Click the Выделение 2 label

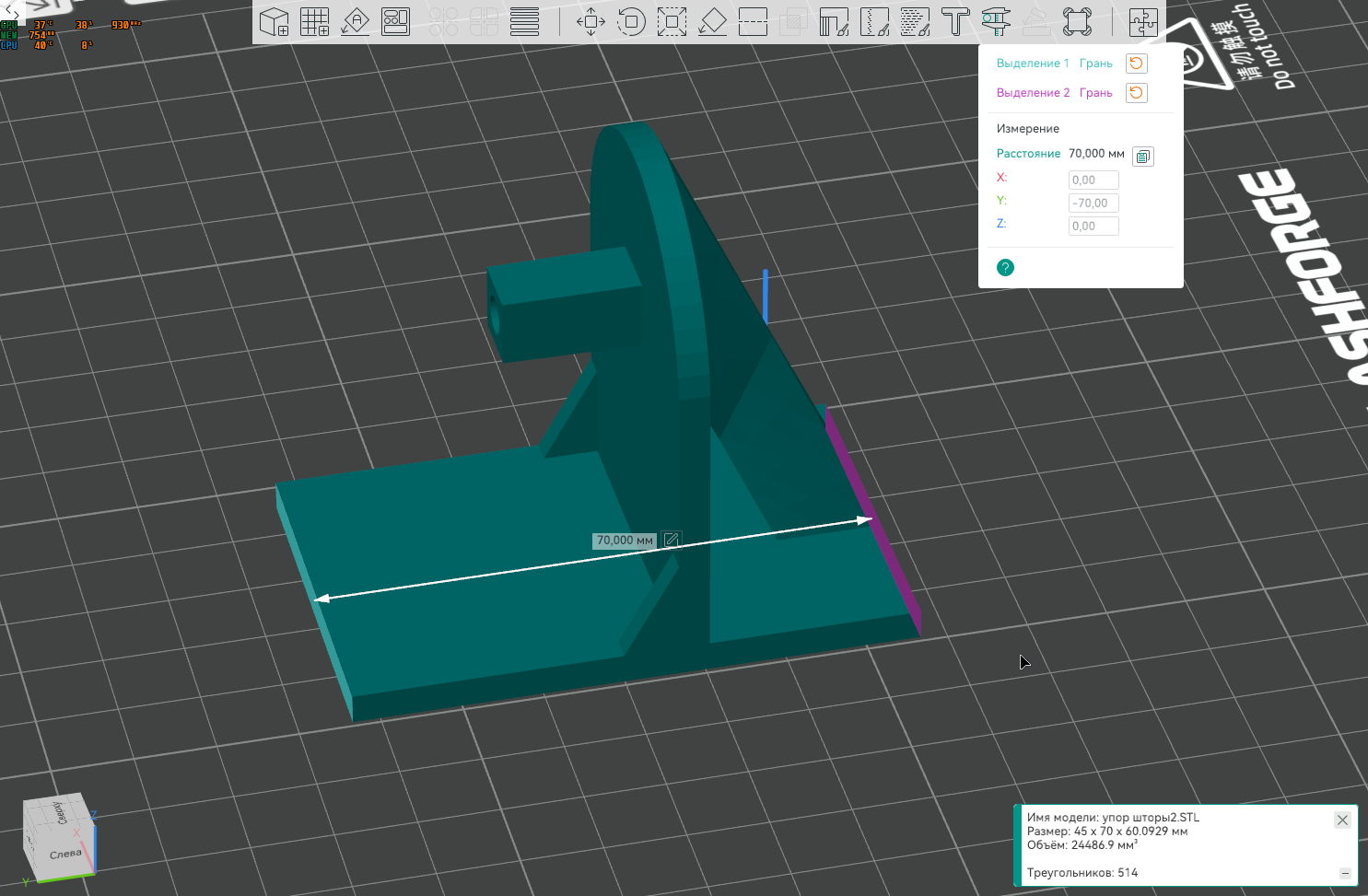1033,93
